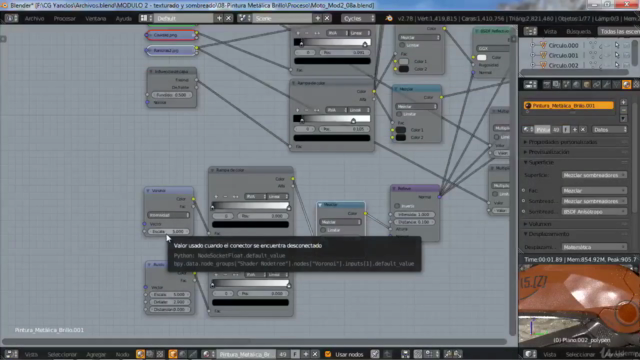Add a material slot with plus button
This screenshot has width=640, height=360.
point(623,102)
